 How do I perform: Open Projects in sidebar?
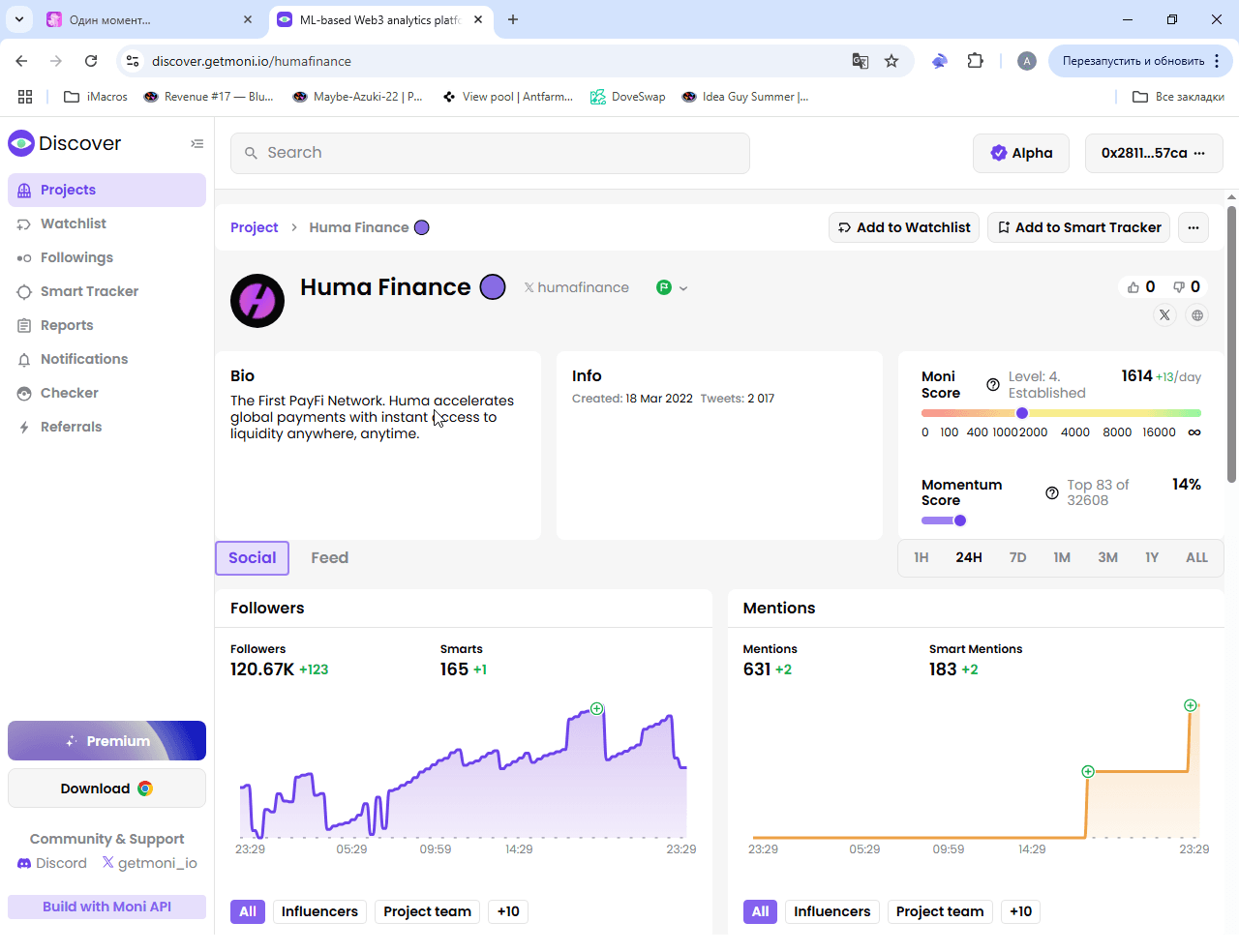(106, 190)
